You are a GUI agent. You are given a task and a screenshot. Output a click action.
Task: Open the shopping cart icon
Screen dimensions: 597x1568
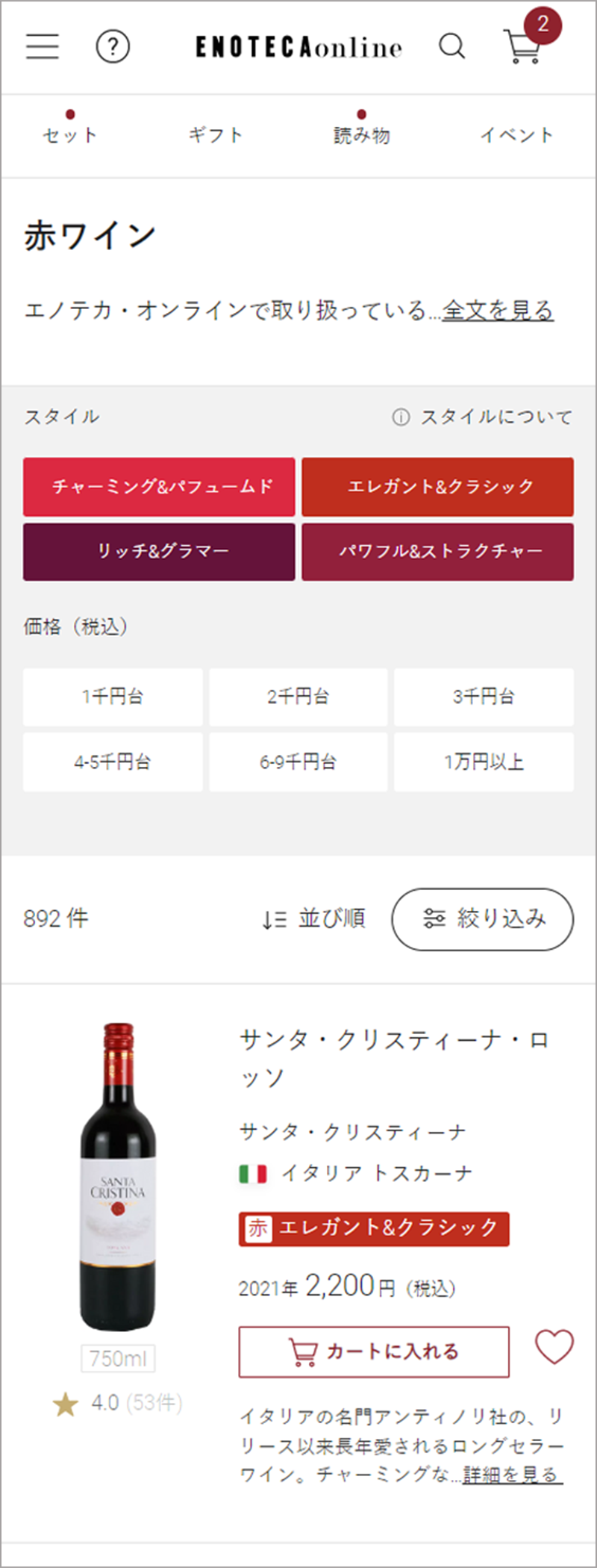(x=524, y=46)
